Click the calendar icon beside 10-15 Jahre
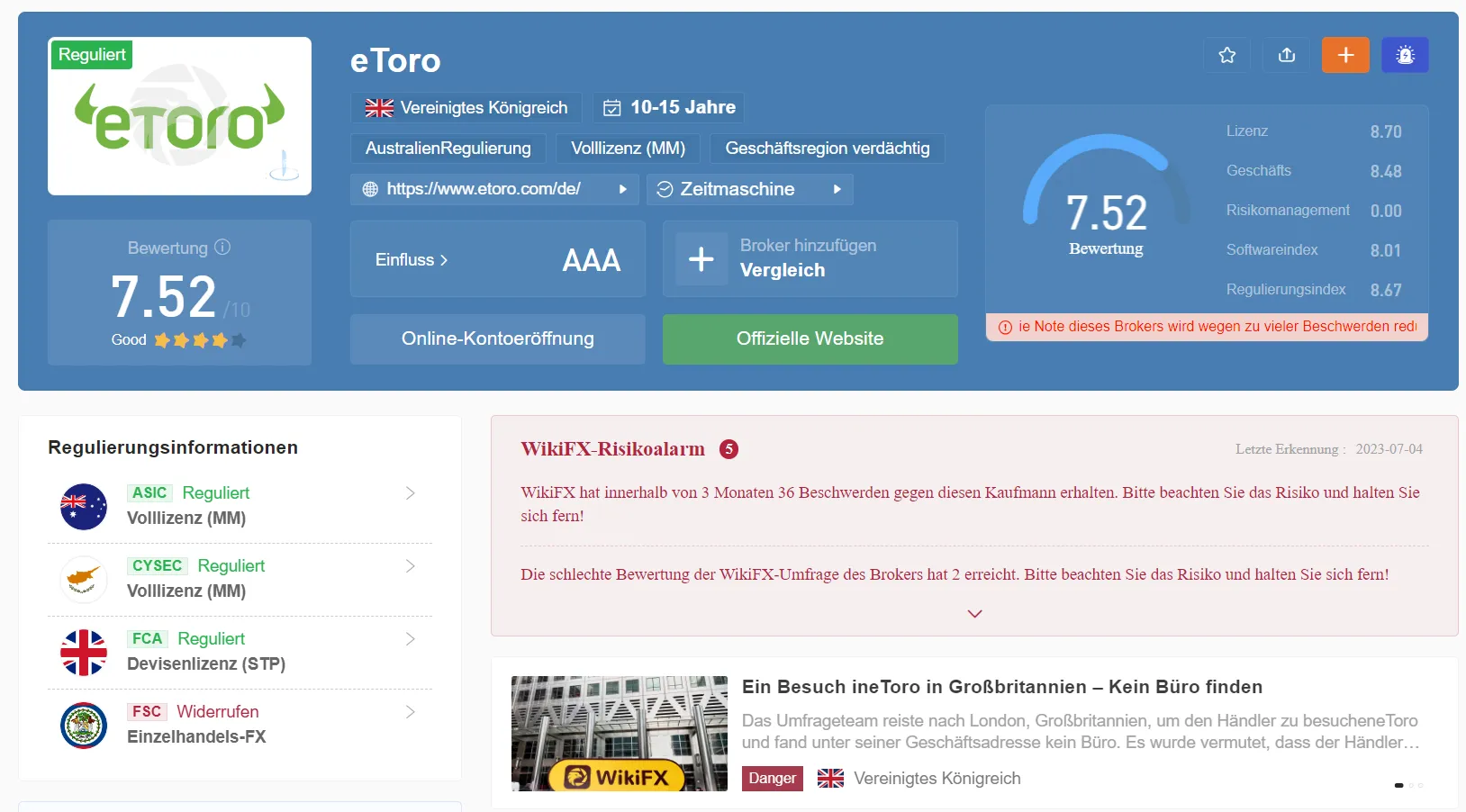This screenshot has width=1466, height=812. pyautogui.click(x=612, y=108)
